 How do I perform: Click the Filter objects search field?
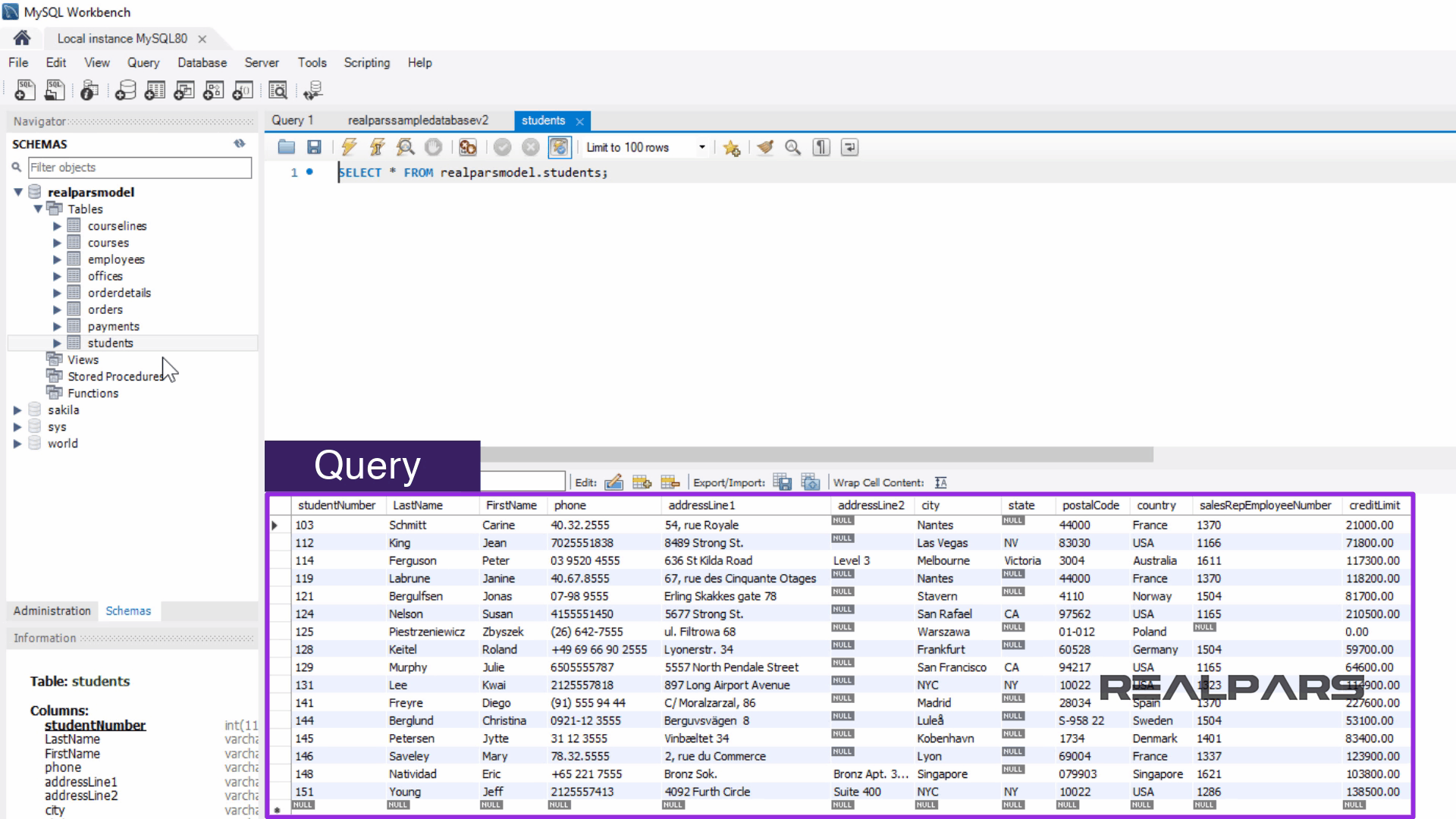(140, 168)
